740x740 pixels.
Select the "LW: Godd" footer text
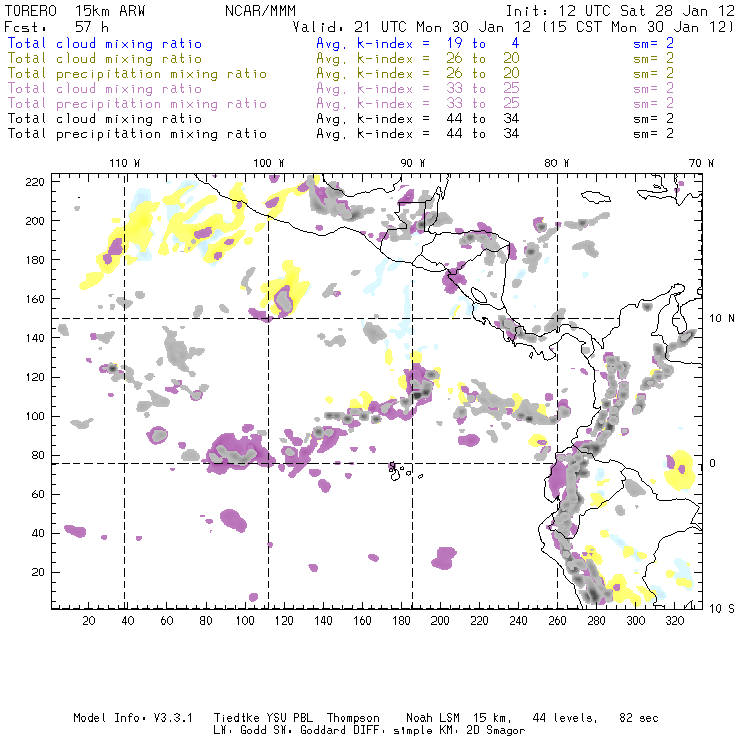pos(240,731)
